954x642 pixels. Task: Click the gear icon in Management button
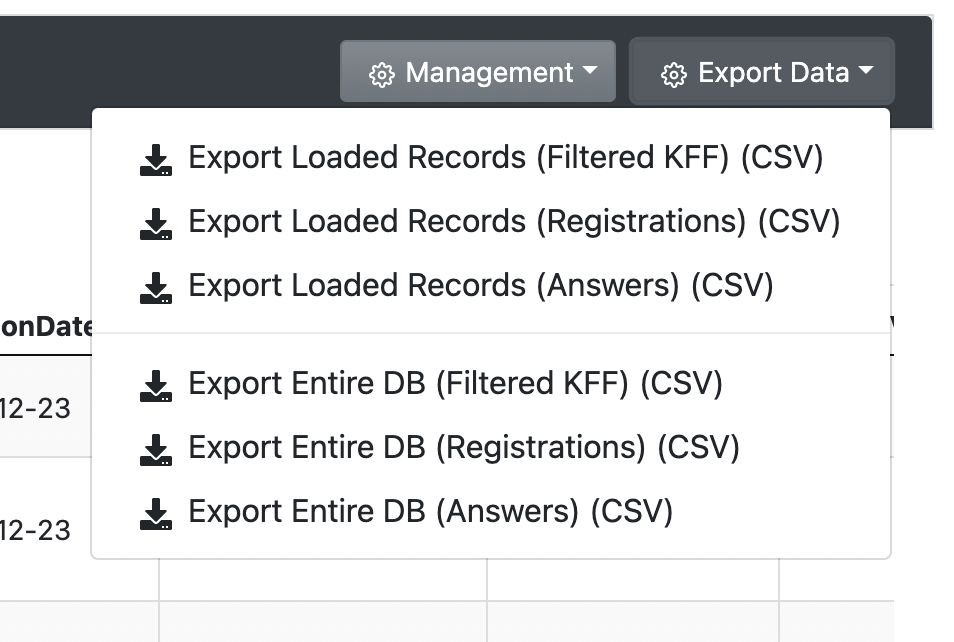point(381,75)
